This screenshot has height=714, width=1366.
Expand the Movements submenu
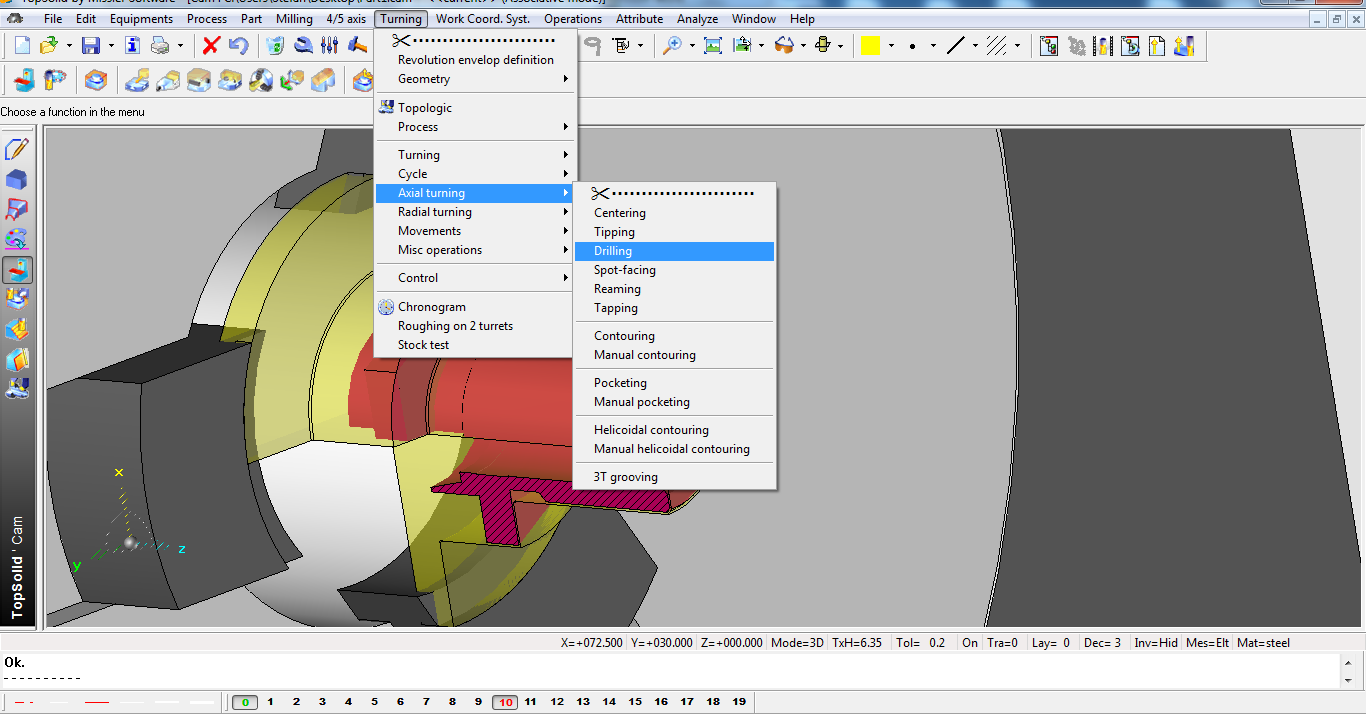tap(476, 231)
